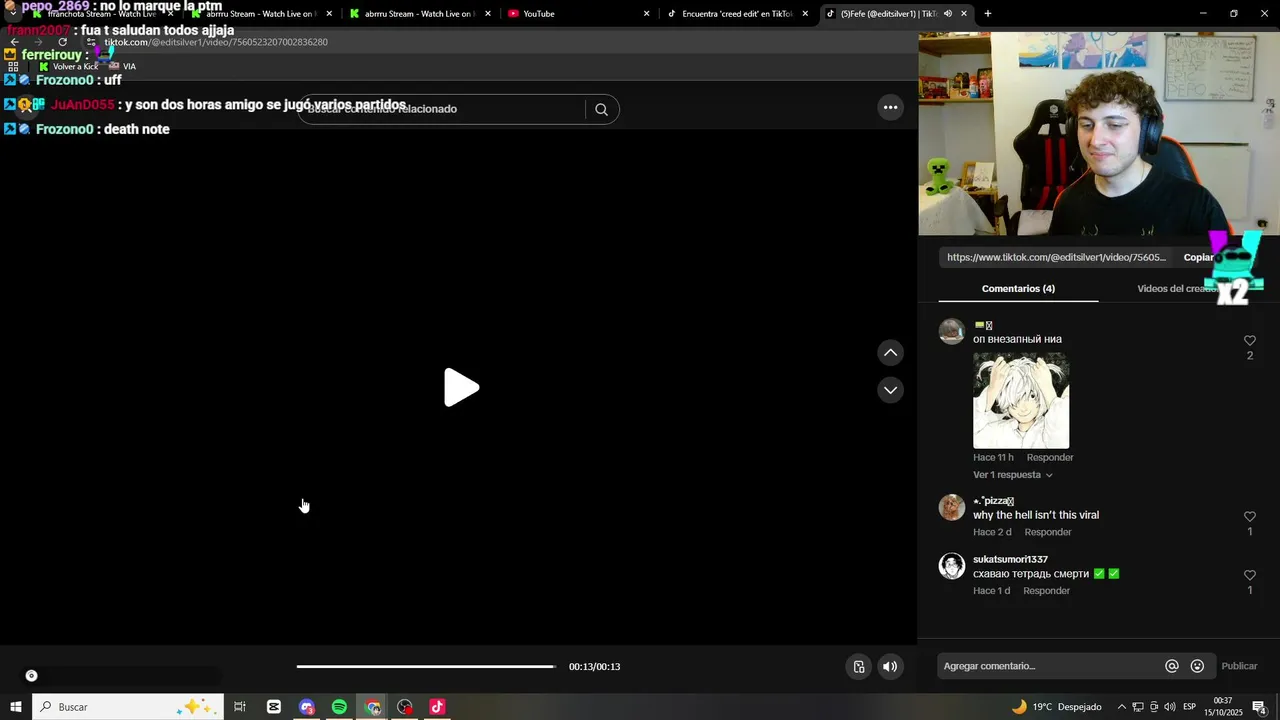Open the manga image in first comment
Image resolution: width=1280 pixels, height=720 pixels.
pyautogui.click(x=1021, y=401)
